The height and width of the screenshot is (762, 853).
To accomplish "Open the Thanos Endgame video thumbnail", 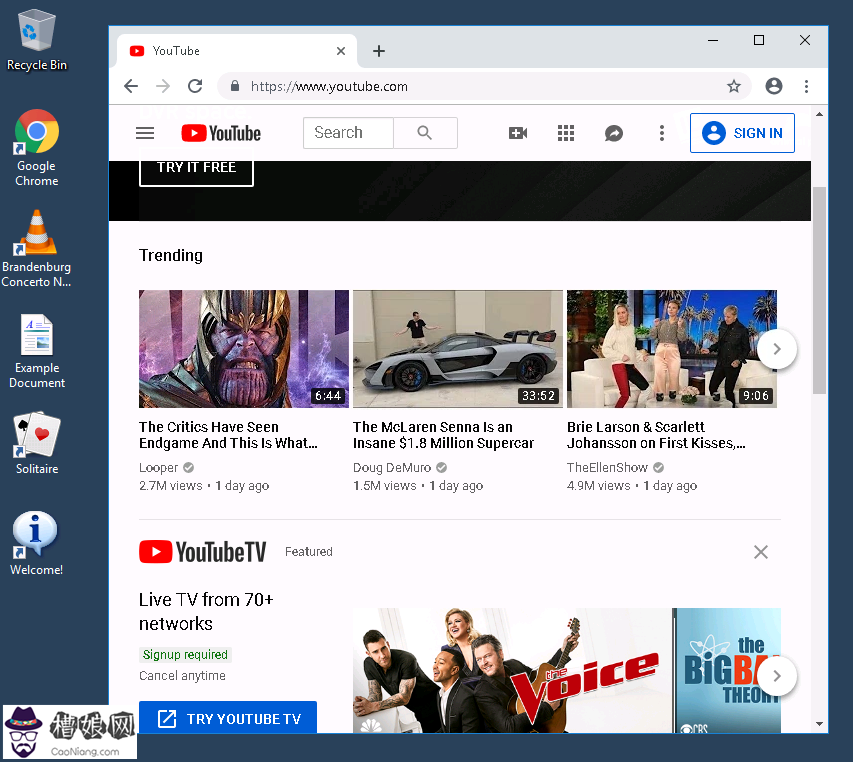I will click(x=244, y=349).
